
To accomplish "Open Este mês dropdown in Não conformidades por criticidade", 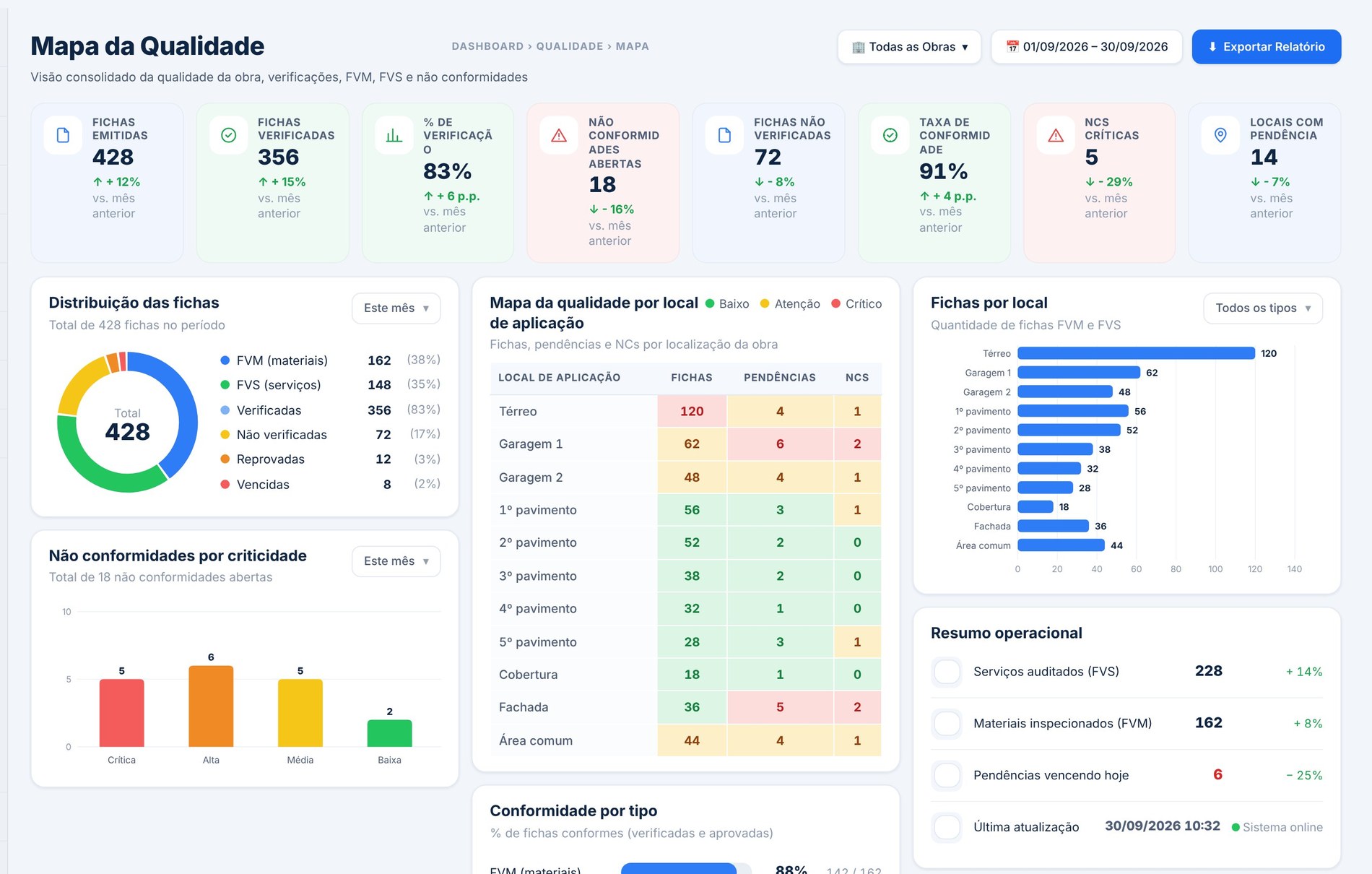I will click(x=396, y=561).
